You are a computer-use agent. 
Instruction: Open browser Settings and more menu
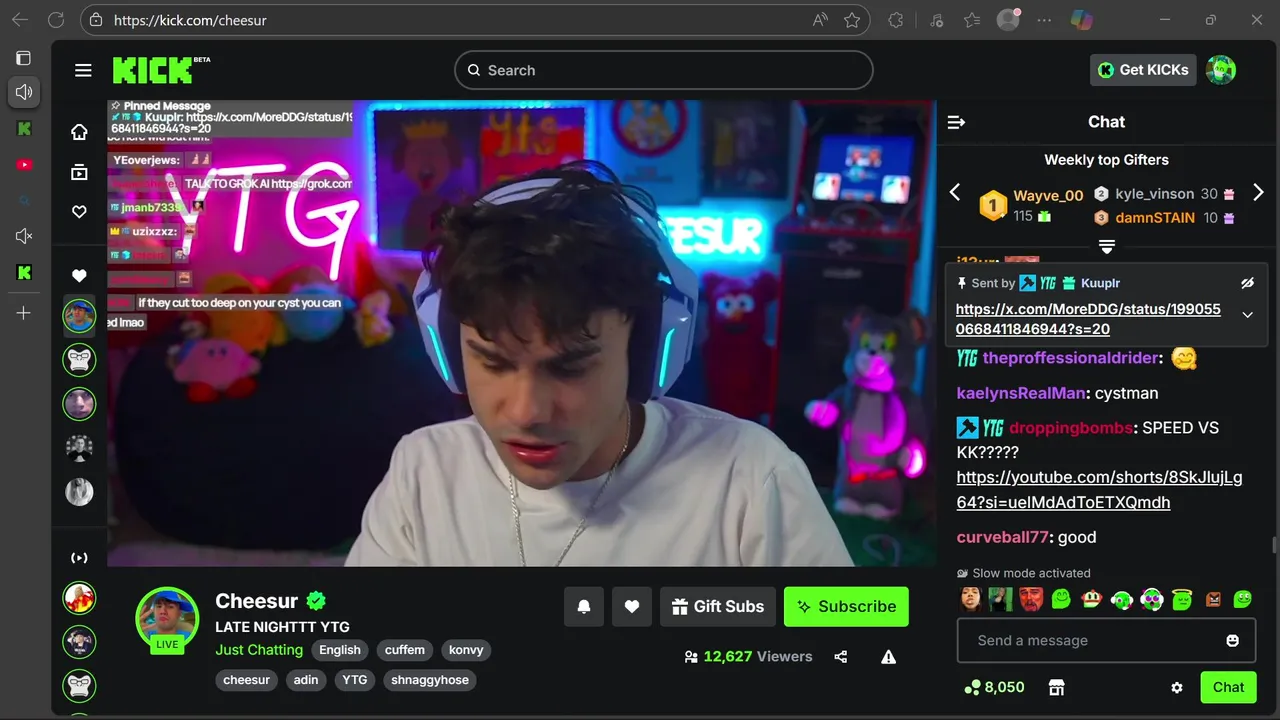click(x=1045, y=20)
